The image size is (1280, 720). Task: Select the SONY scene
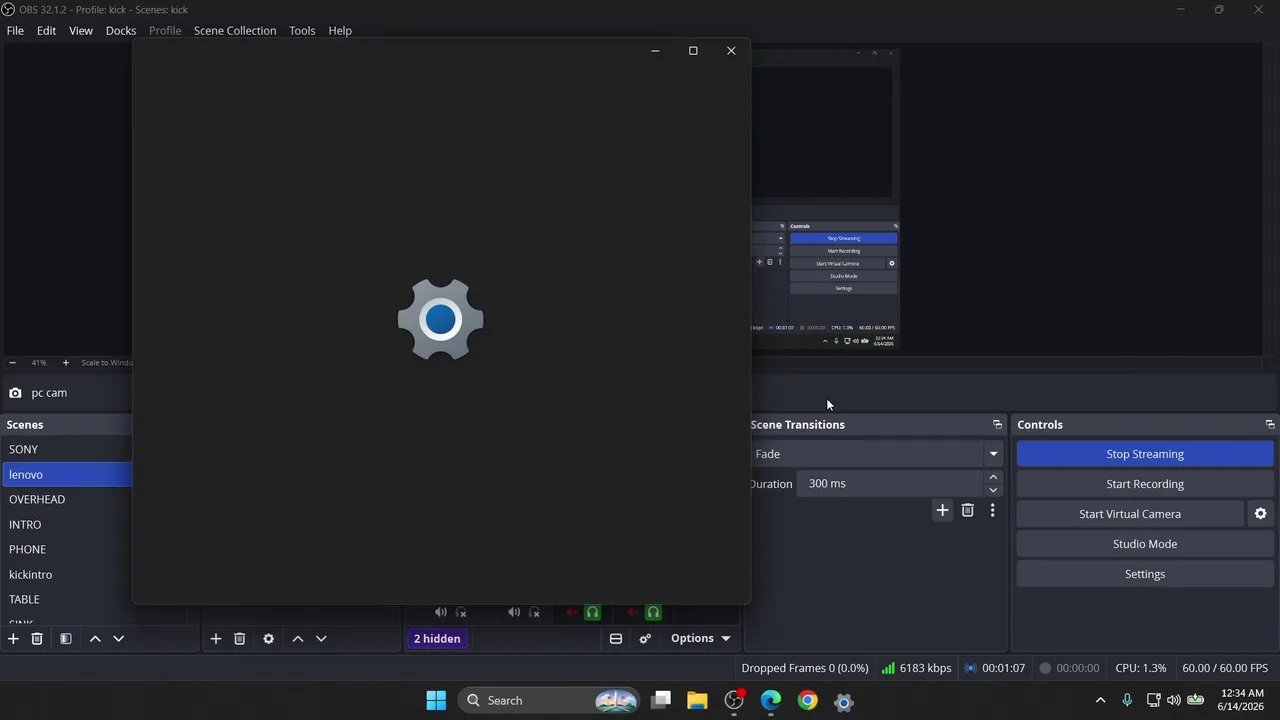point(67,450)
